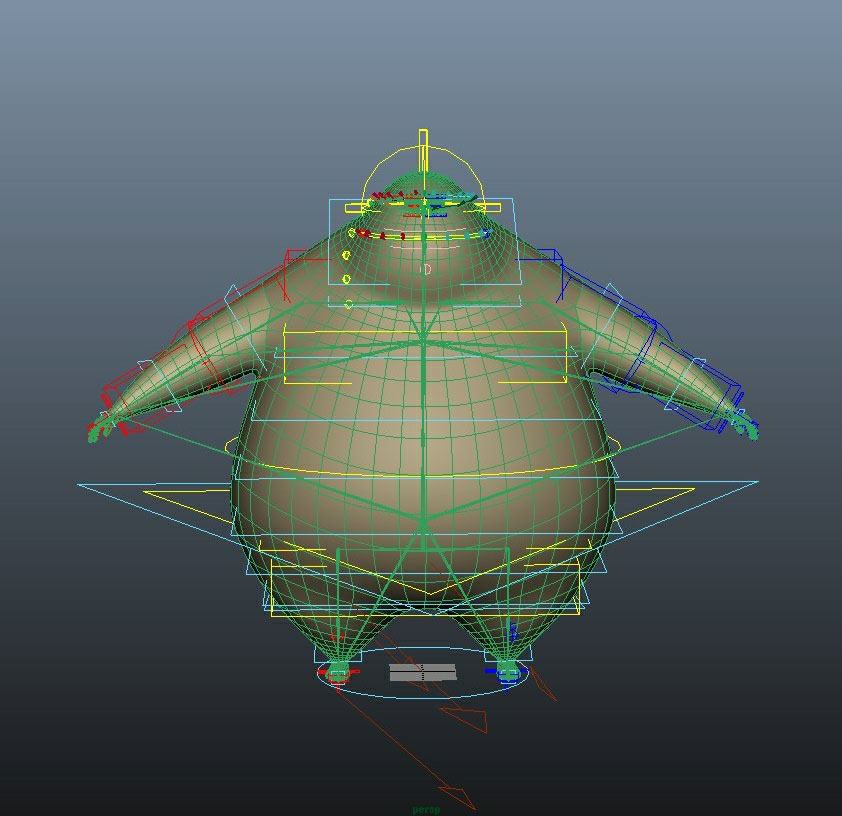The height and width of the screenshot is (816, 842).
Task: Select the gray rectangle between the feet
Action: (x=423, y=672)
